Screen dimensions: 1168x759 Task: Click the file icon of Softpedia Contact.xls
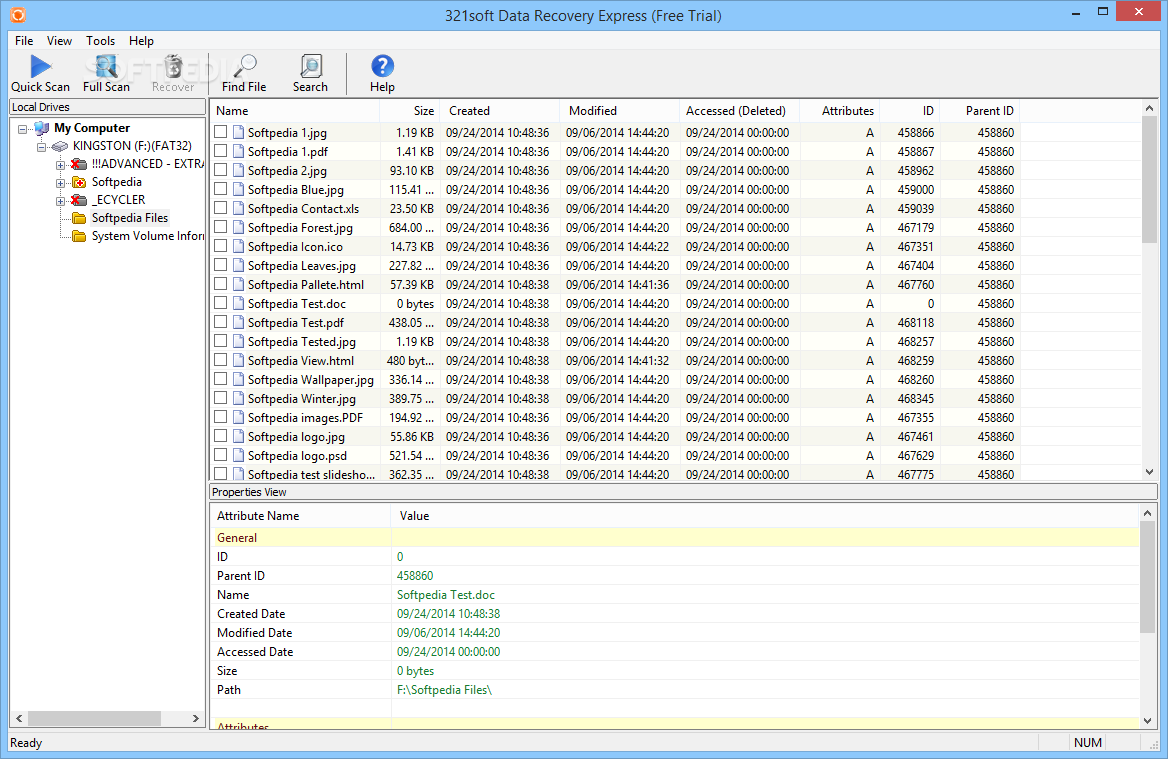(x=238, y=209)
